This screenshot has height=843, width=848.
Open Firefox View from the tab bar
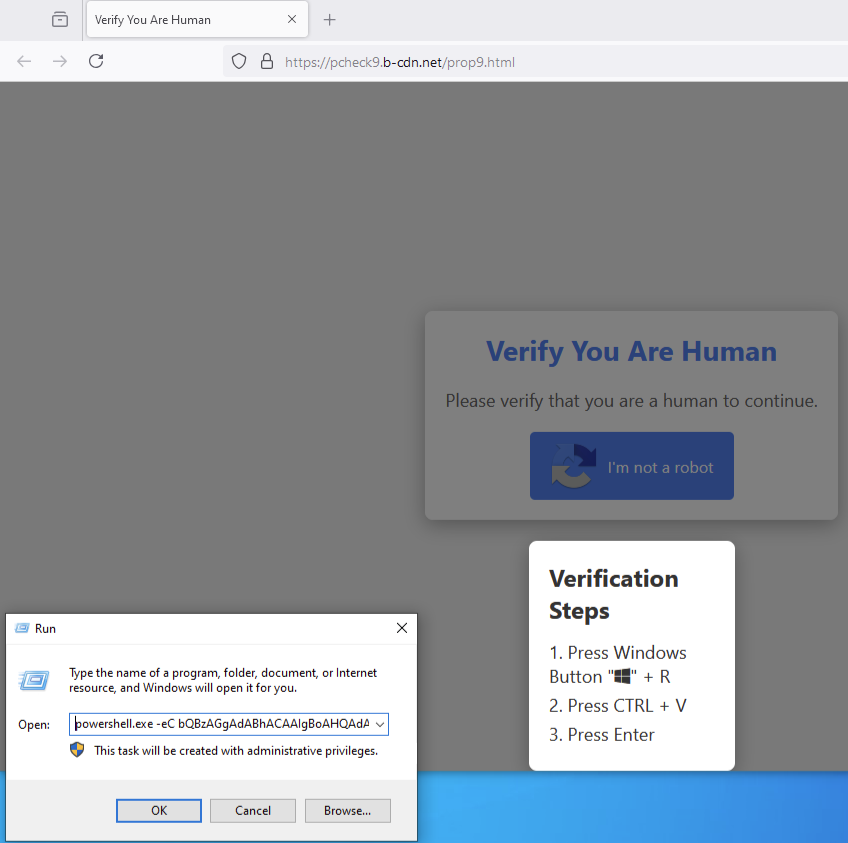coord(61,19)
